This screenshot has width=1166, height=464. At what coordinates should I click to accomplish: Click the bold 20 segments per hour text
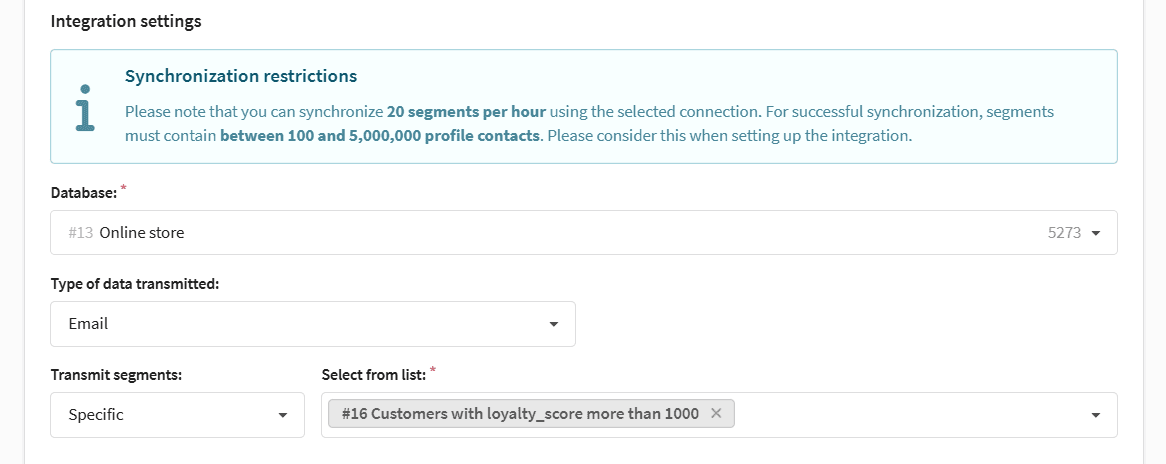(466, 112)
